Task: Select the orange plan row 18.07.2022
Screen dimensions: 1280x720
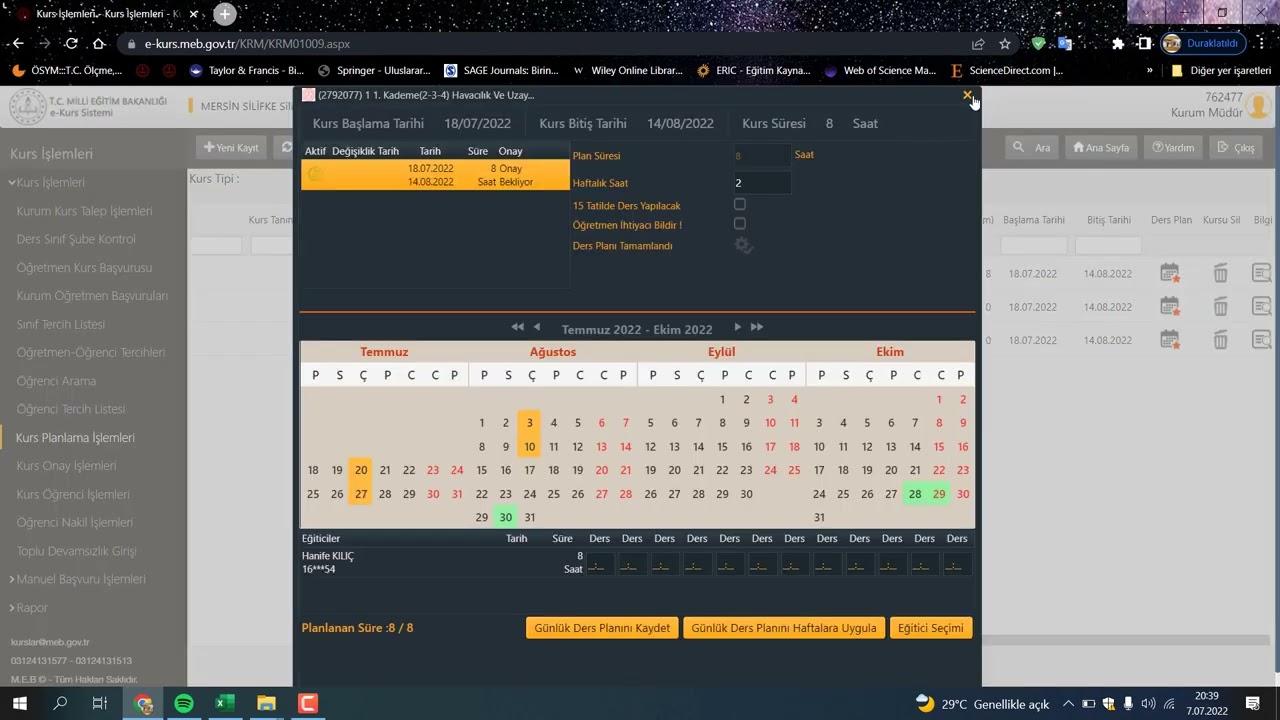Action: click(x=435, y=175)
